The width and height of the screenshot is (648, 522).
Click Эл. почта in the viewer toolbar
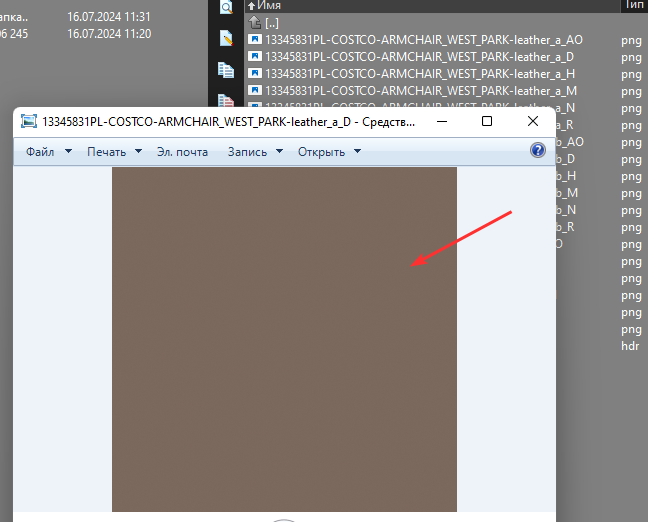[x=182, y=152]
